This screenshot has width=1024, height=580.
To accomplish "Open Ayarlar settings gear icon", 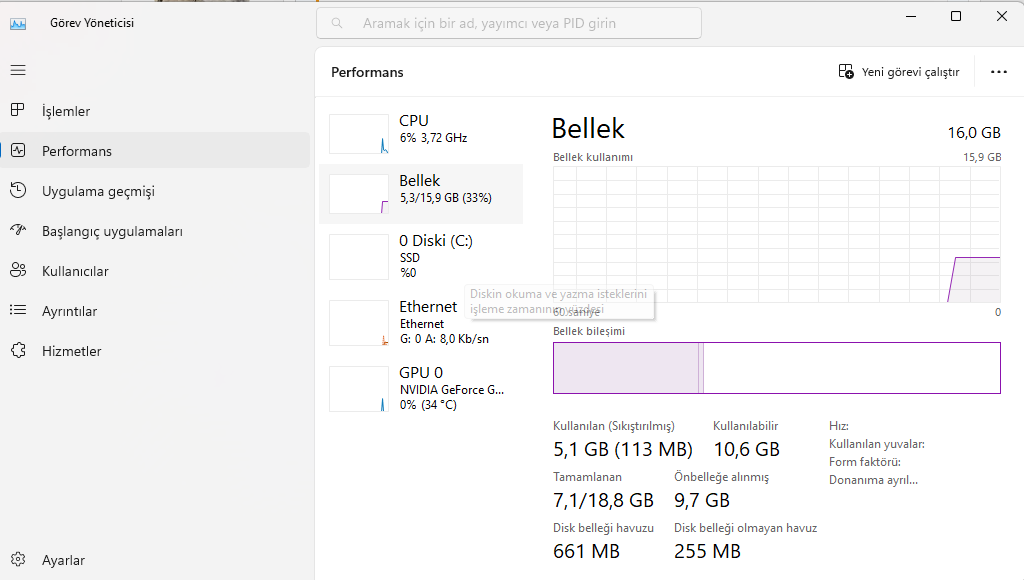I will (18, 560).
